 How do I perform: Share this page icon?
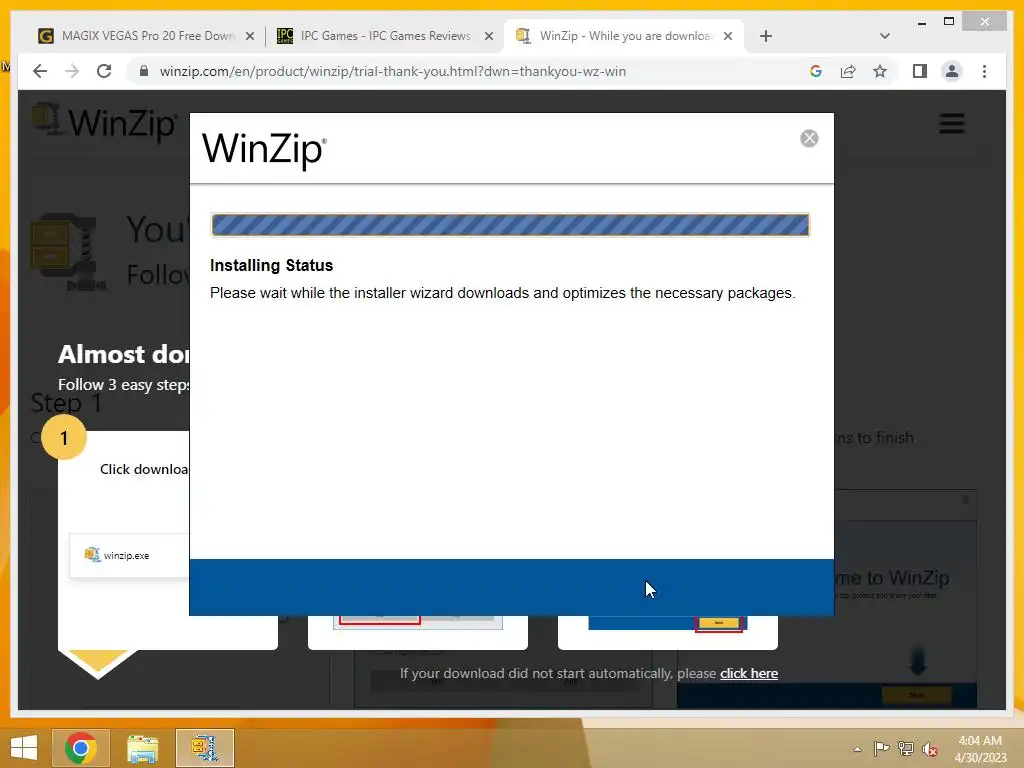pos(848,71)
